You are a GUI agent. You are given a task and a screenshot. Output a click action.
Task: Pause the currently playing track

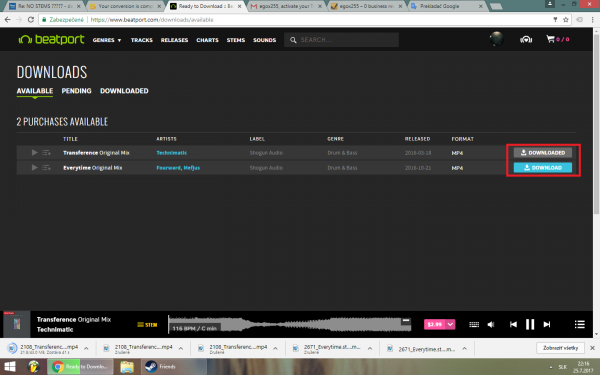(530, 324)
